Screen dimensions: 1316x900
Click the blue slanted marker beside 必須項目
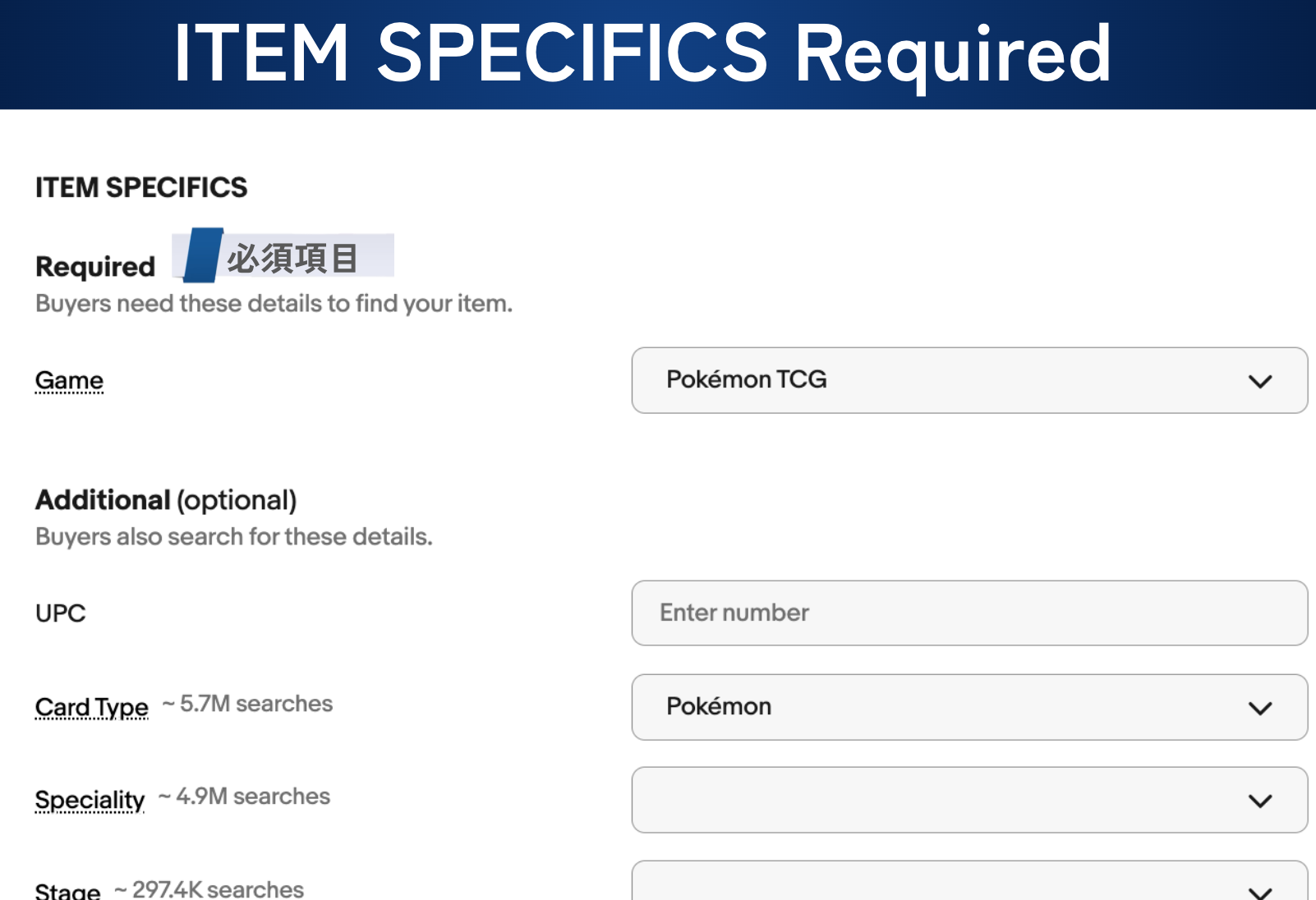pyautogui.click(x=203, y=255)
